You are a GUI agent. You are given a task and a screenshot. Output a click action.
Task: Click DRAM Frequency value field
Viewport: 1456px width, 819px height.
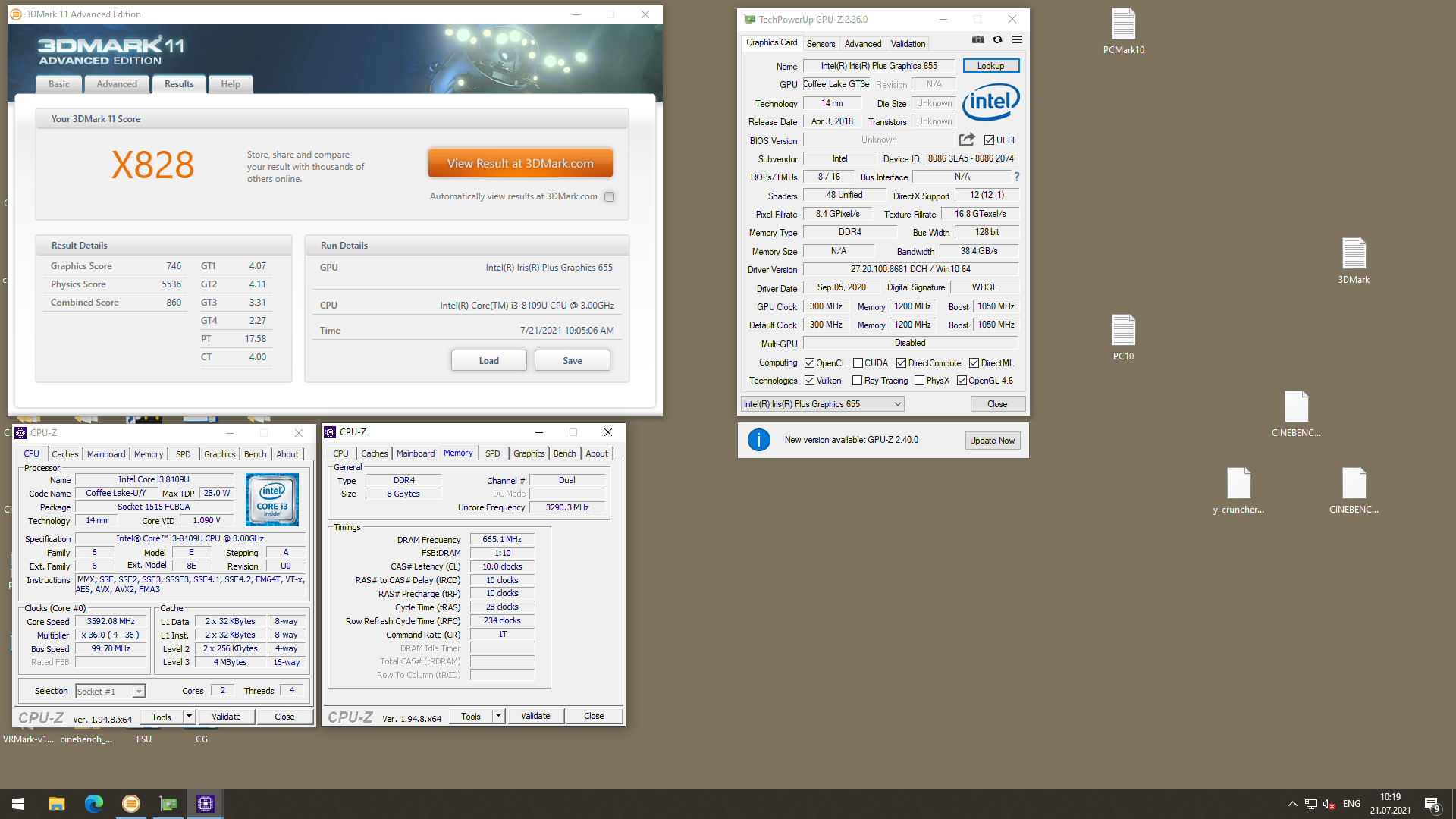(x=502, y=540)
